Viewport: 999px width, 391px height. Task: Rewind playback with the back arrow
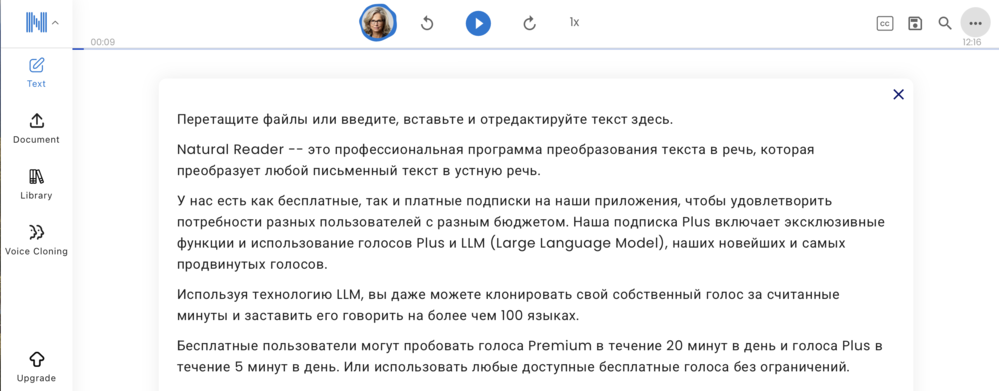428,24
